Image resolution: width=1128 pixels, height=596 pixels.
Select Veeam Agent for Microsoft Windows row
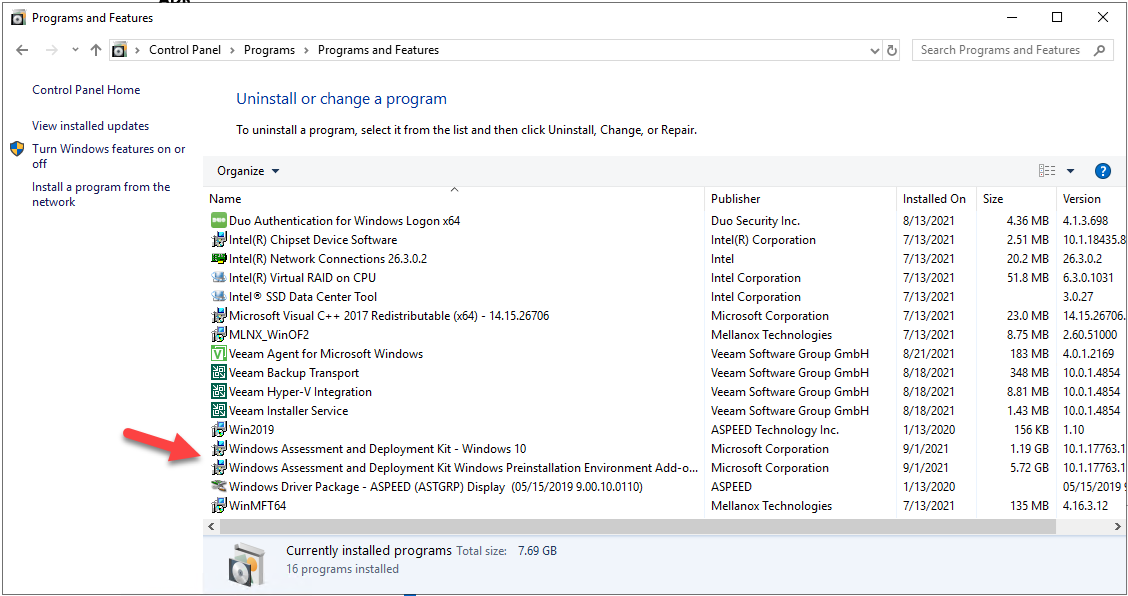point(665,353)
